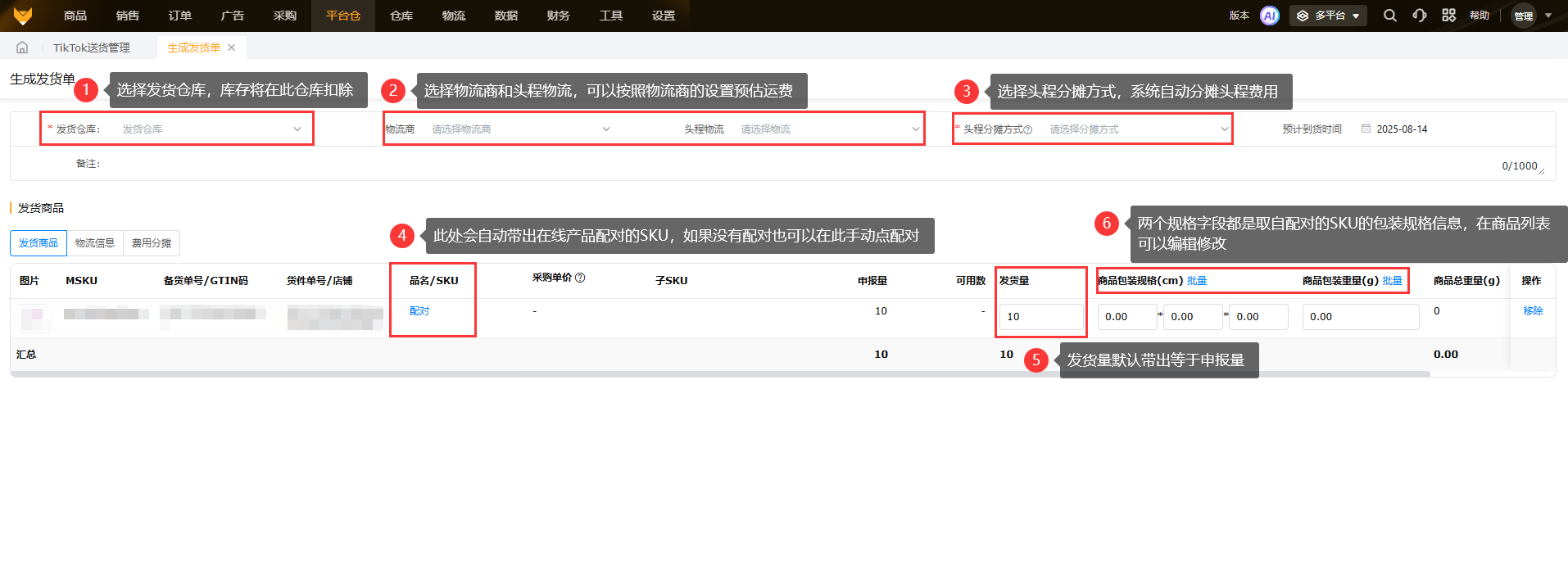Click the 配对 link to pair SKU
Image resolution: width=1568 pixels, height=579 pixels.
click(x=419, y=311)
